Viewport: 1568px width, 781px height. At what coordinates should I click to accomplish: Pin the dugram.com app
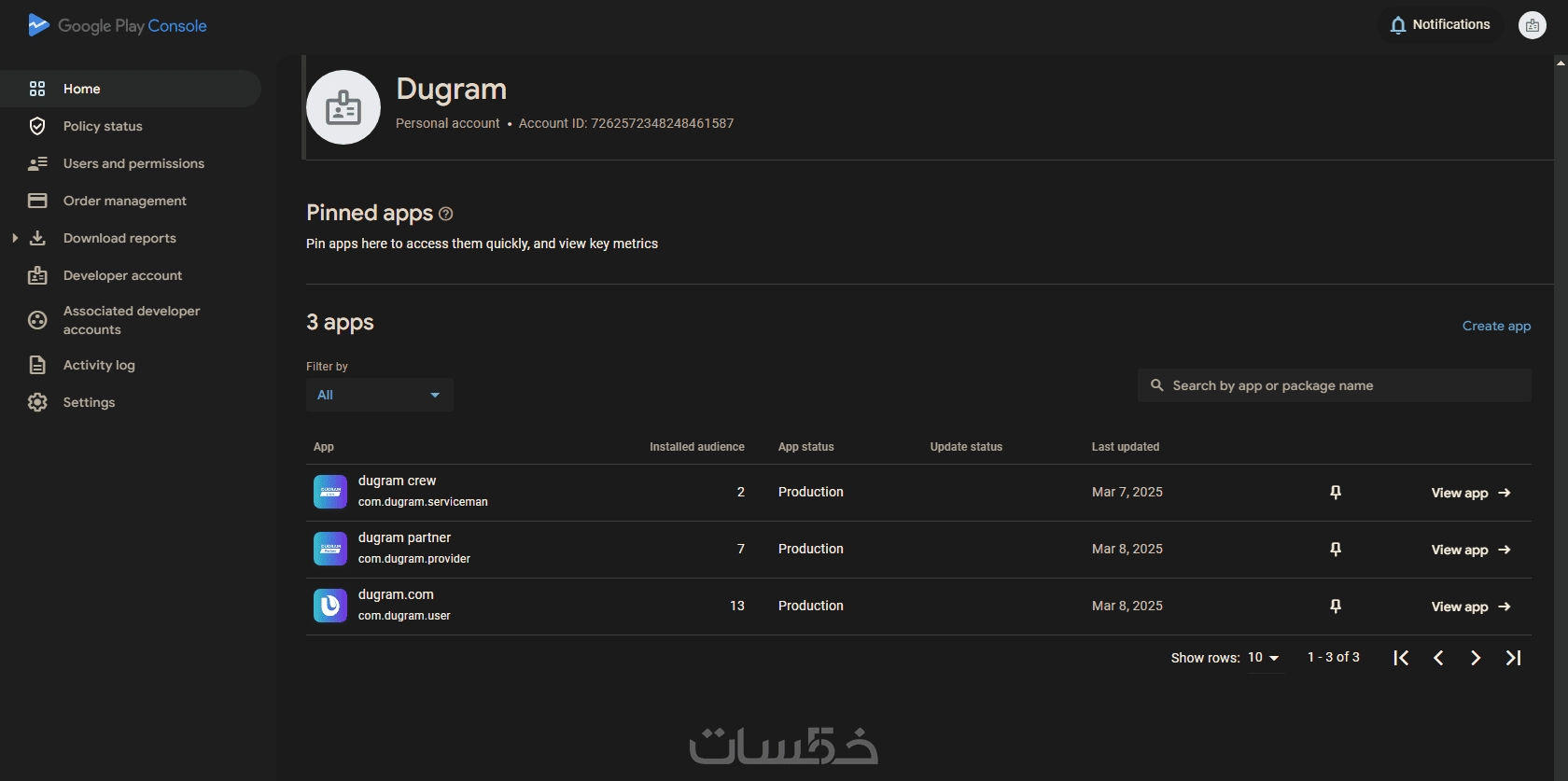pos(1336,606)
